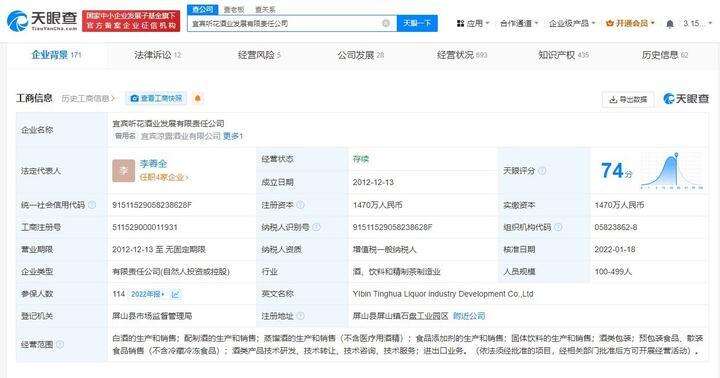This screenshot has width=720, height=378.
Task: Click the 附近公司 link
Action: pyautogui.click(x=469, y=316)
